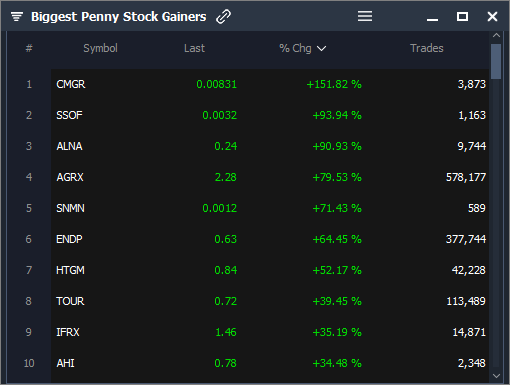510x385 pixels.
Task: Select the TOUR symbol row
Action: (x=270, y=301)
